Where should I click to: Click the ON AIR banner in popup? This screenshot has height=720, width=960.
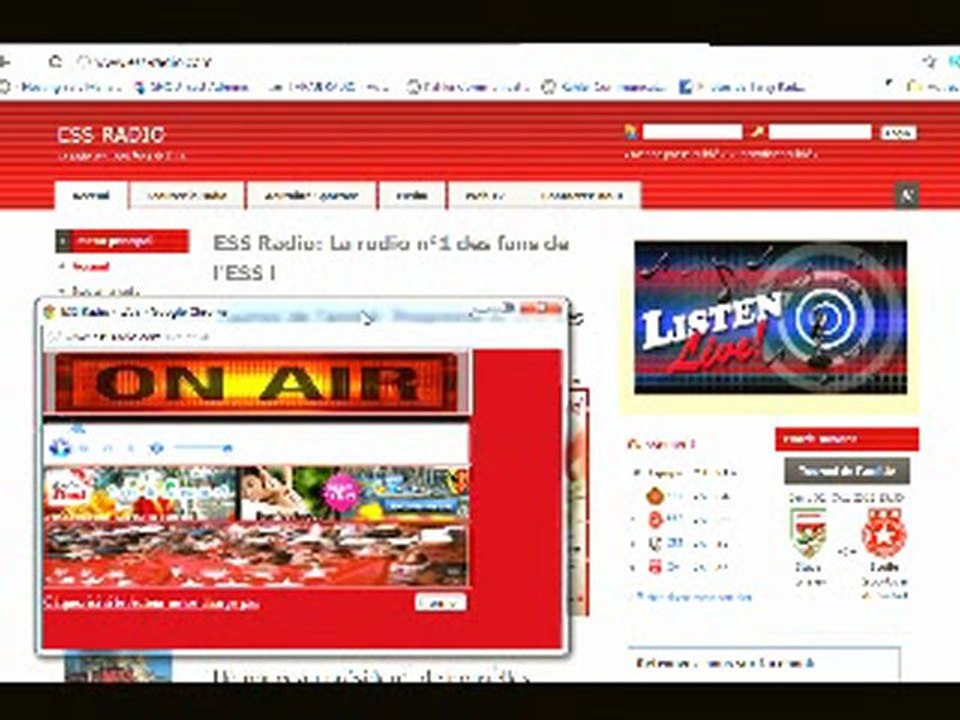(256, 383)
